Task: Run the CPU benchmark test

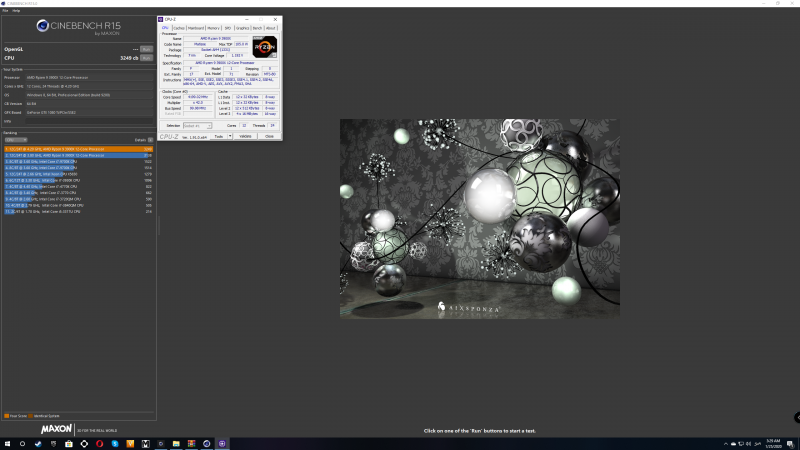Action: 146,58
